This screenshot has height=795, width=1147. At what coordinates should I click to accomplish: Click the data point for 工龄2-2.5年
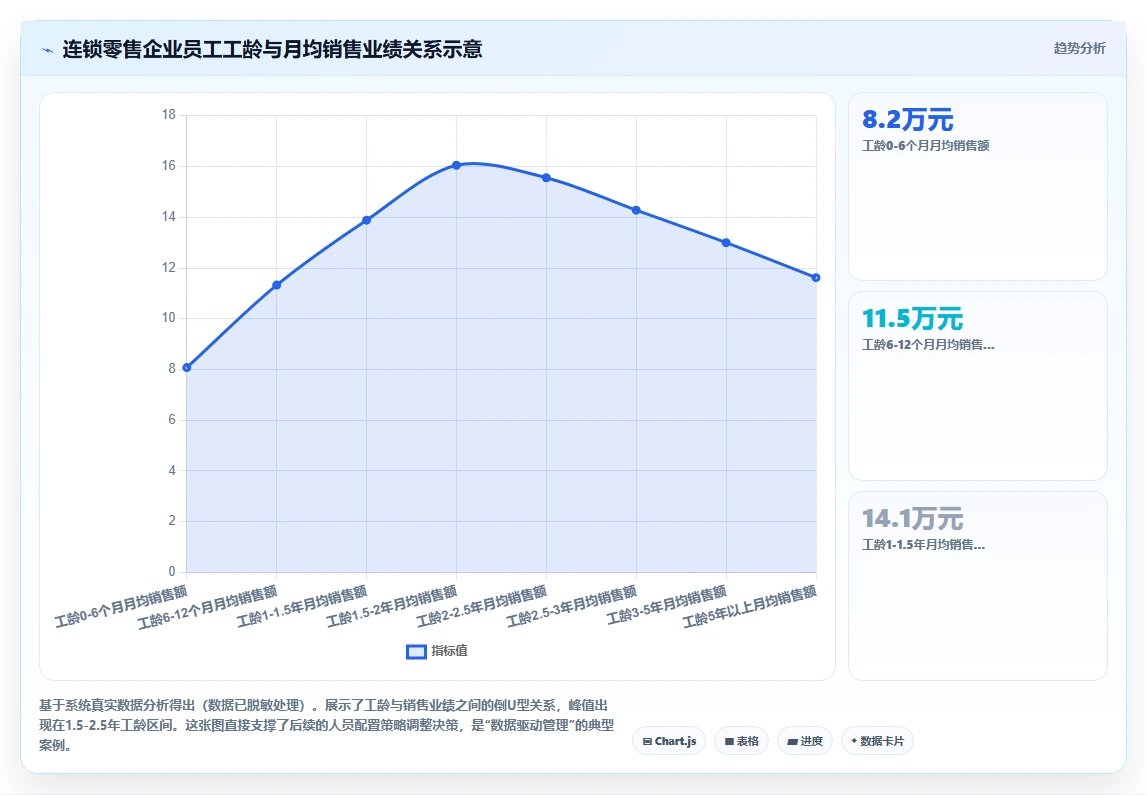tap(546, 178)
